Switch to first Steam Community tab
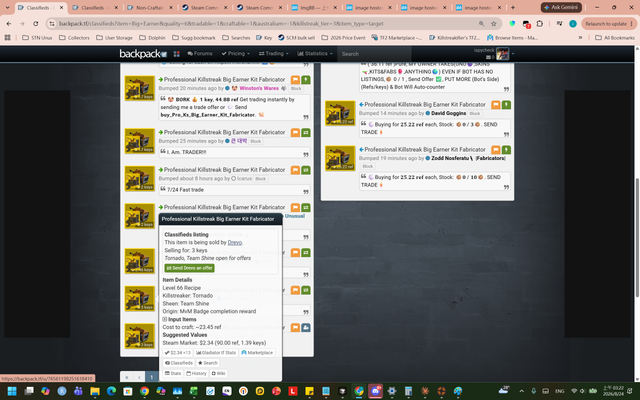Image resolution: width=640 pixels, height=400 pixels. pos(203,7)
